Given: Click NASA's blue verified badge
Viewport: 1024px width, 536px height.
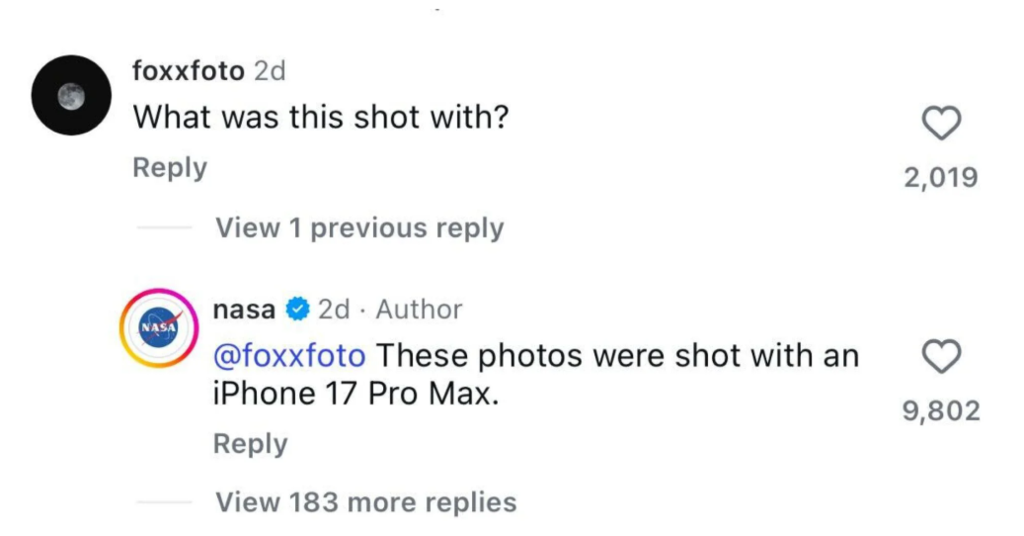Looking at the screenshot, I should [x=297, y=310].
